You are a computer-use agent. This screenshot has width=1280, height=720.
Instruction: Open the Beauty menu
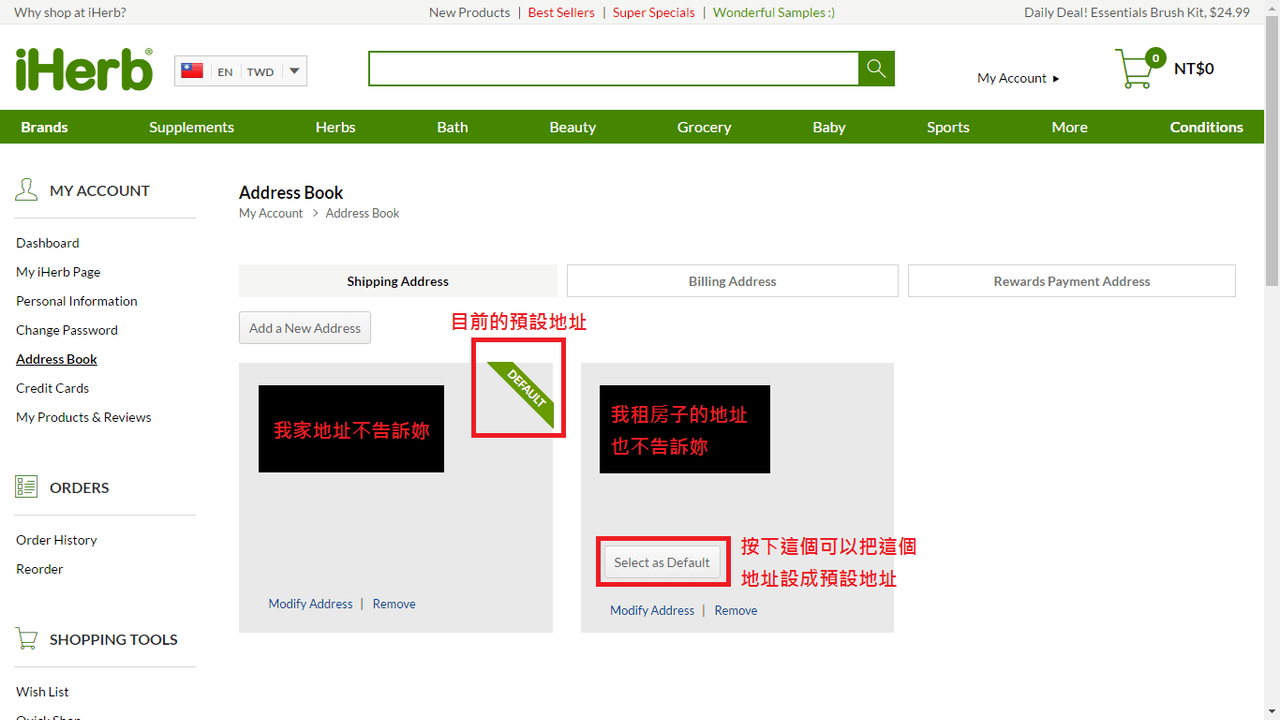573,127
